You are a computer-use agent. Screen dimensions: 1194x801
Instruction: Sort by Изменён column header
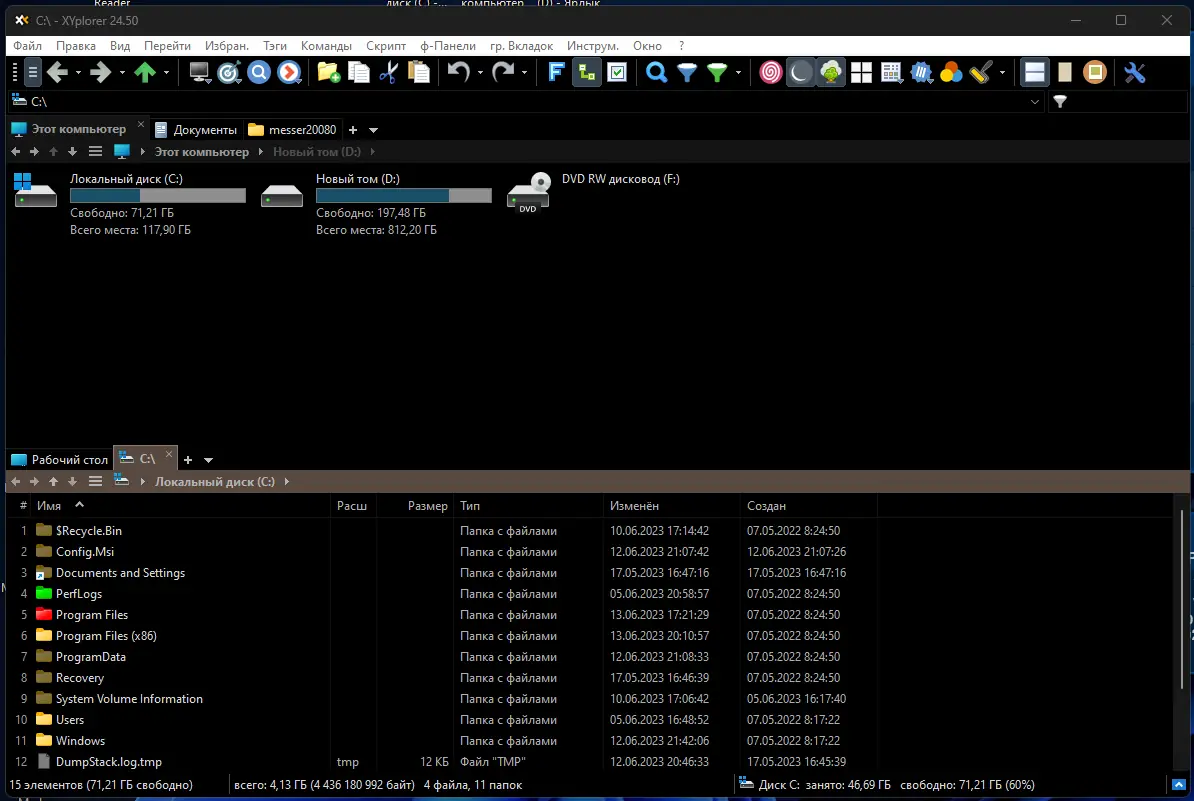(634, 506)
